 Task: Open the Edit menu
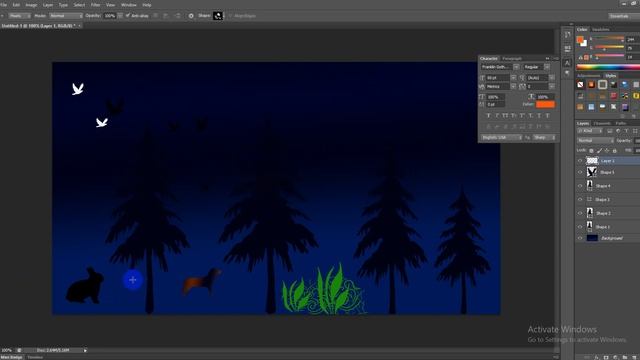16,5
